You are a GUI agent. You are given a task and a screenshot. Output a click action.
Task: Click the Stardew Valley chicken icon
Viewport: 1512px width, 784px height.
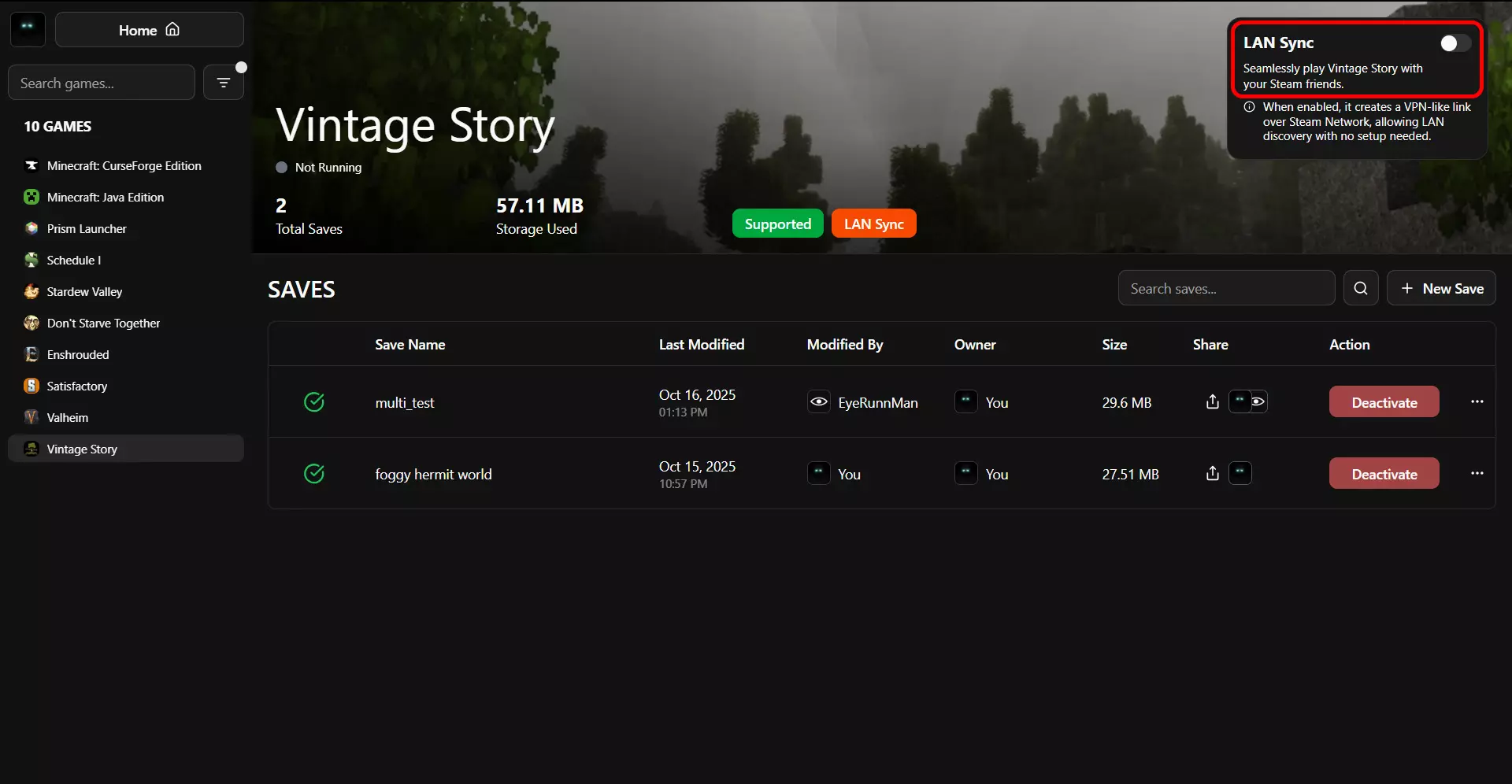tap(31, 291)
